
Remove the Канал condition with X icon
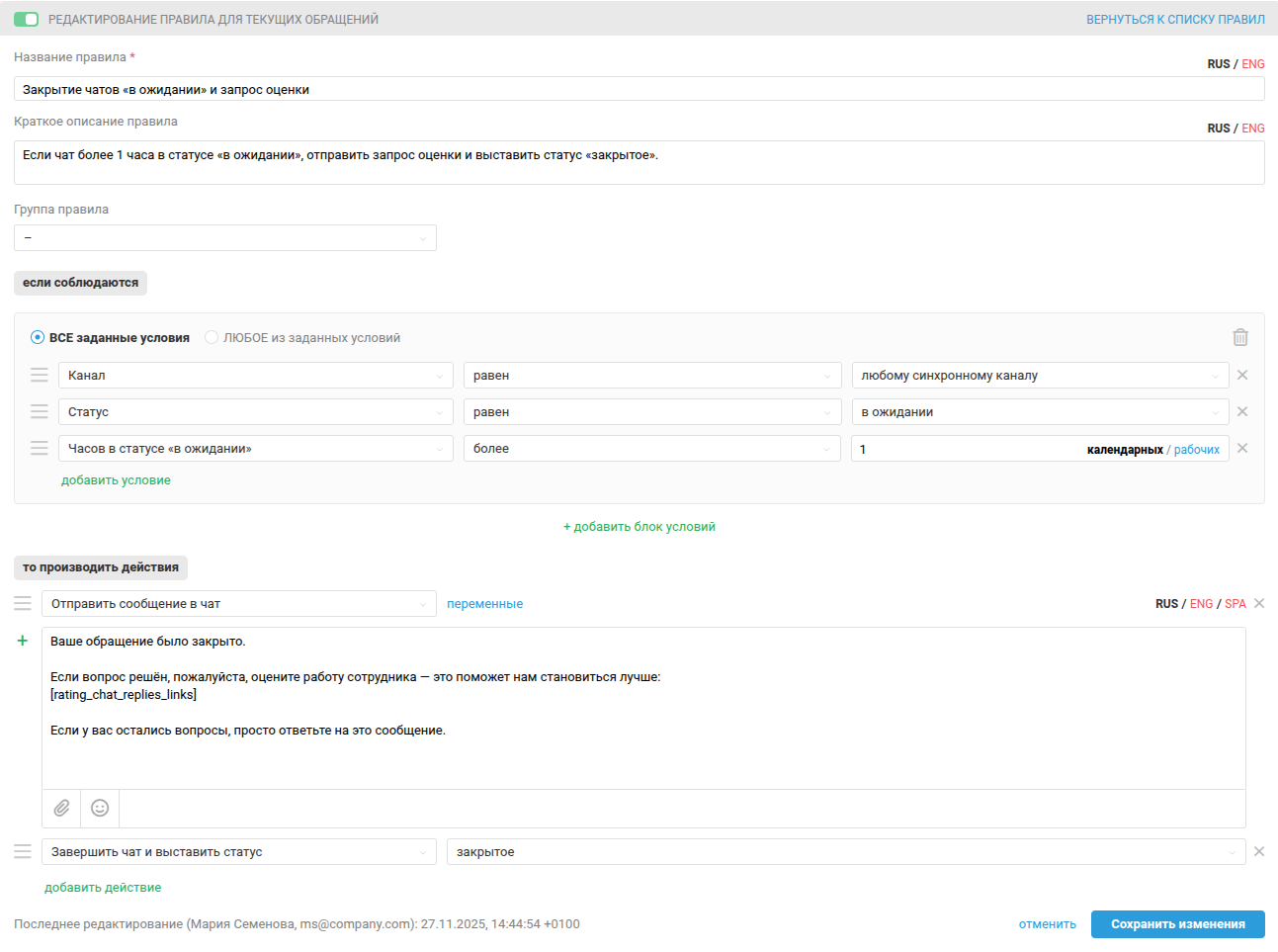(x=1242, y=375)
